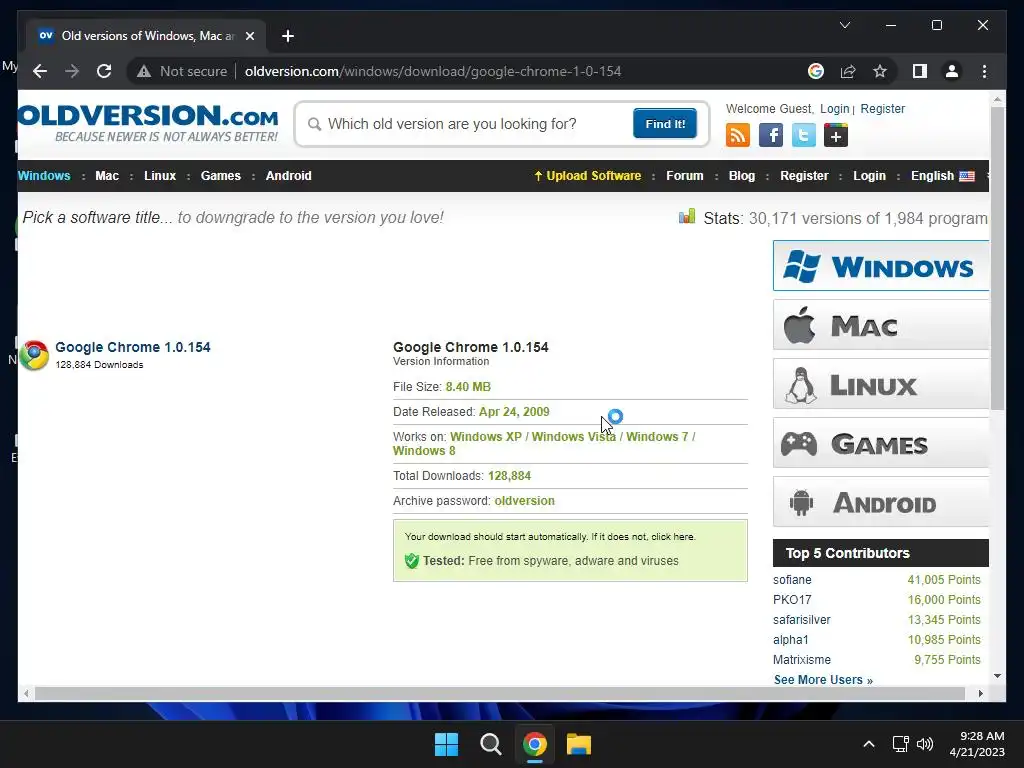Click contributor alpha1
The image size is (1024, 768).
point(791,639)
